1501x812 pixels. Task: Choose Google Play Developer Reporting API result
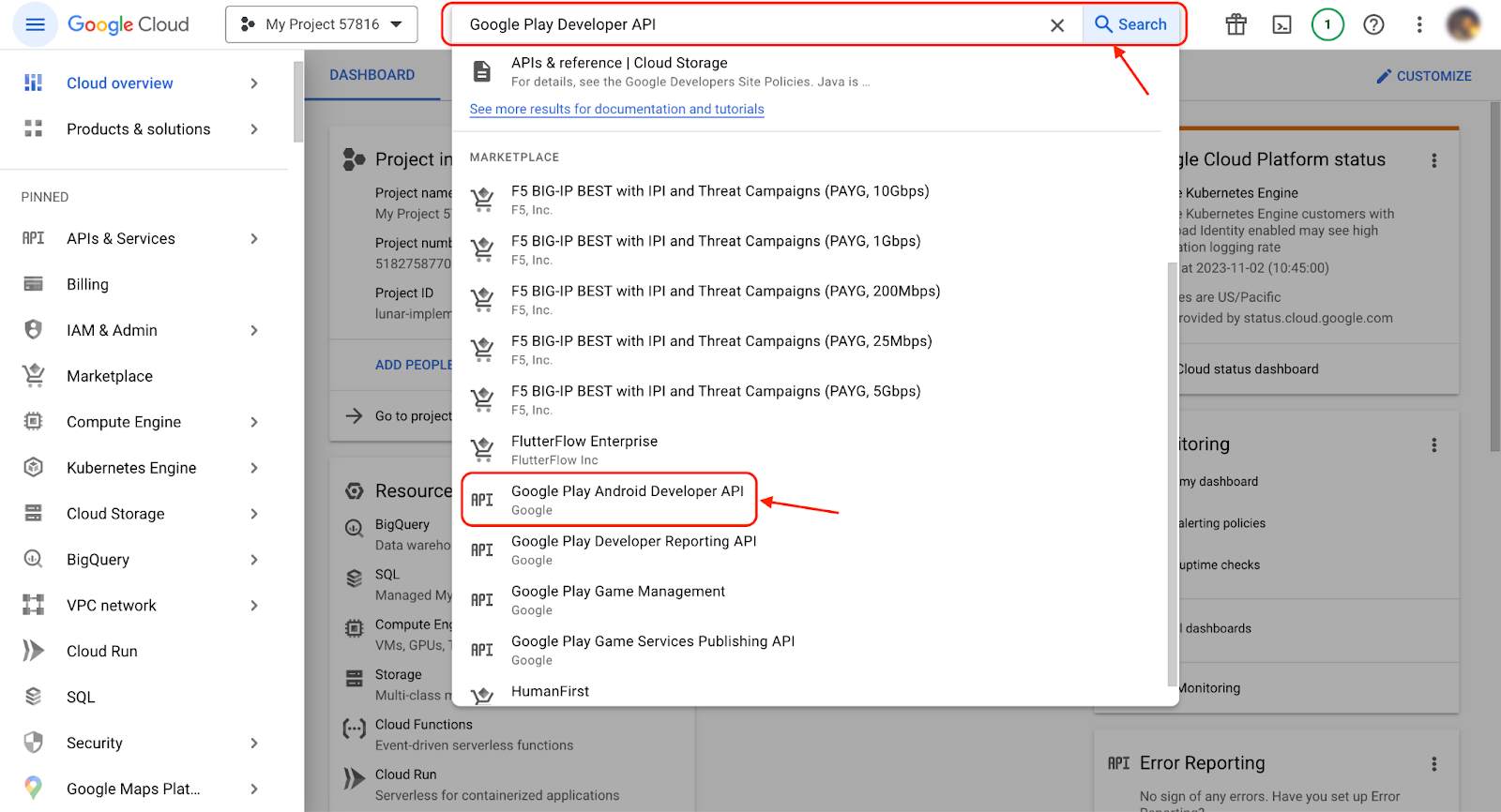(x=633, y=549)
